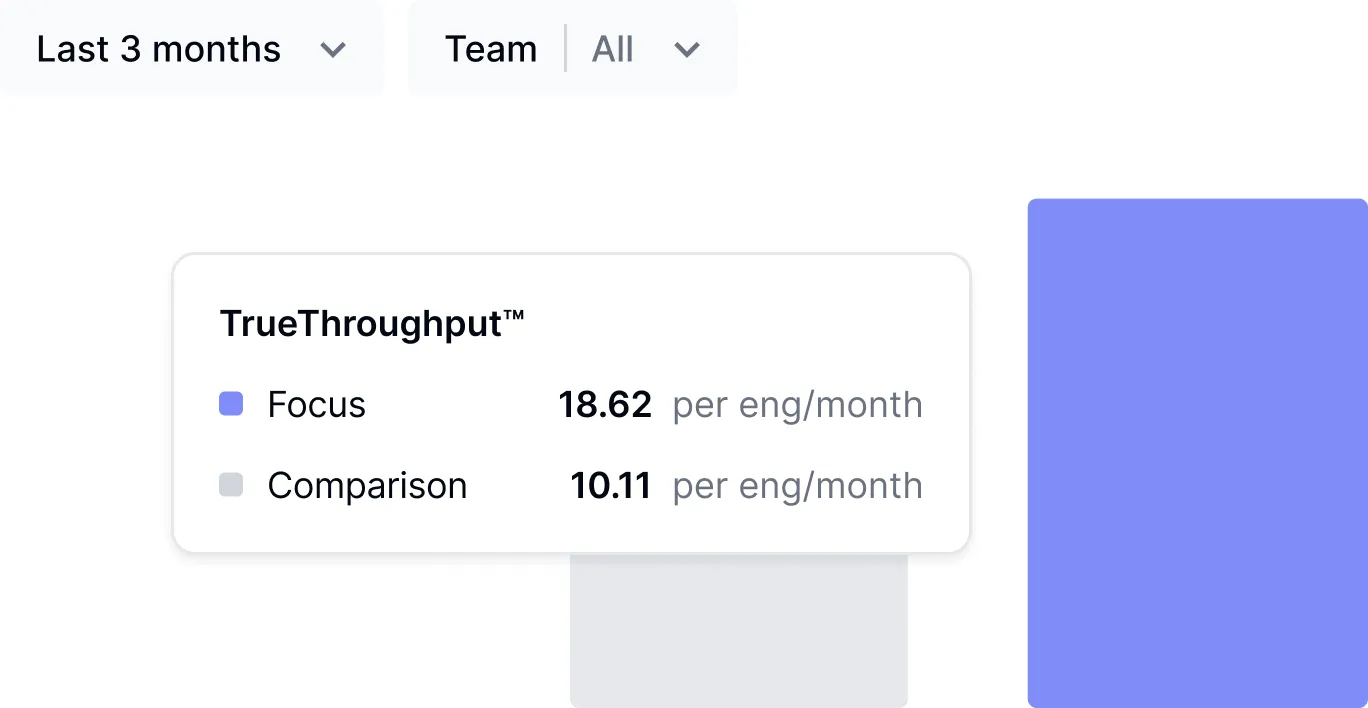Click "per eng/month" unit in Comparison row
Image resolution: width=1368 pixels, height=708 pixels.
(x=797, y=486)
